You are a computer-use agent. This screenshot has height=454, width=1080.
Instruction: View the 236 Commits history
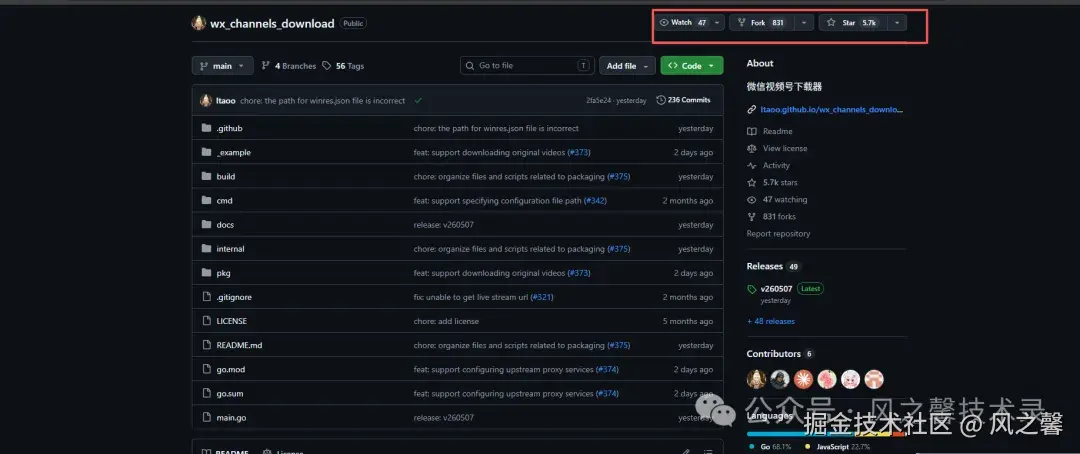point(683,100)
